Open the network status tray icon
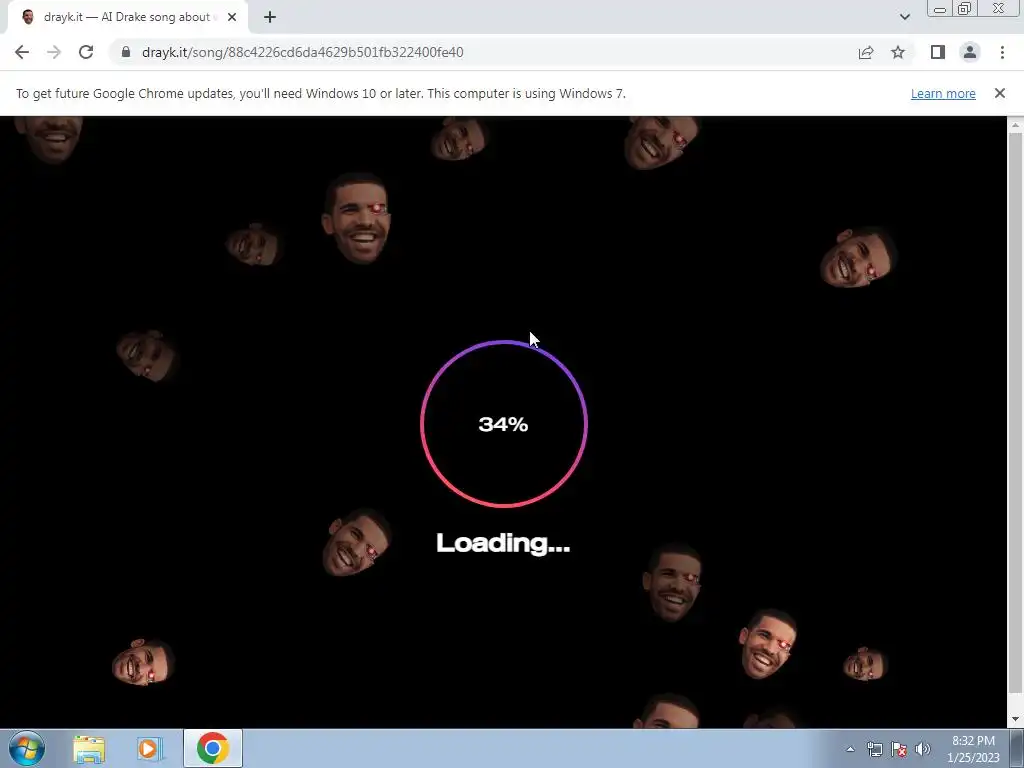Viewport: 1024px width, 768px height. point(874,750)
